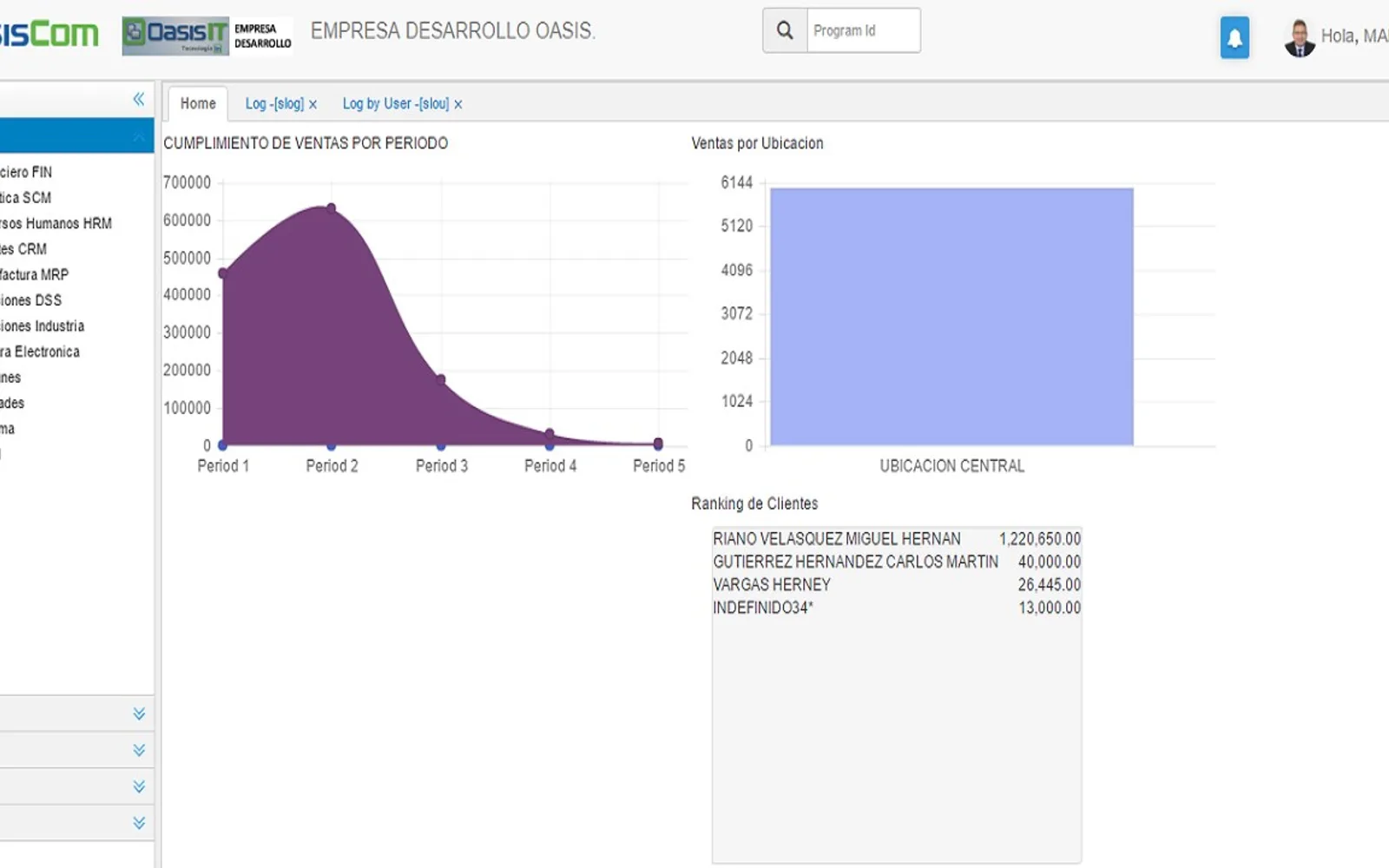Click the Period 1 data point on chart
Viewport: 1389px width, 868px height.
pos(223,273)
